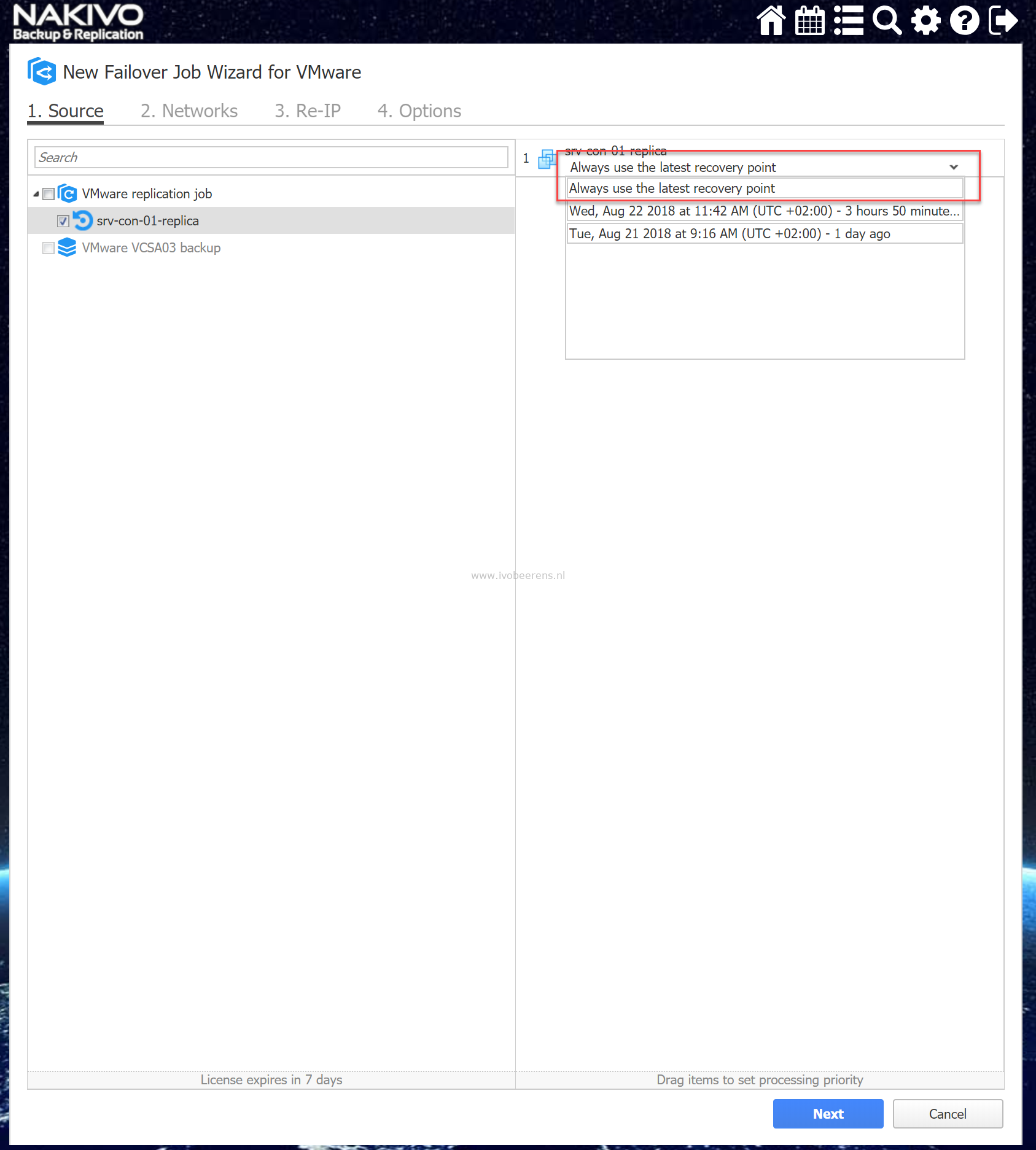
Task: Open settings gear icon
Action: click(x=925, y=20)
